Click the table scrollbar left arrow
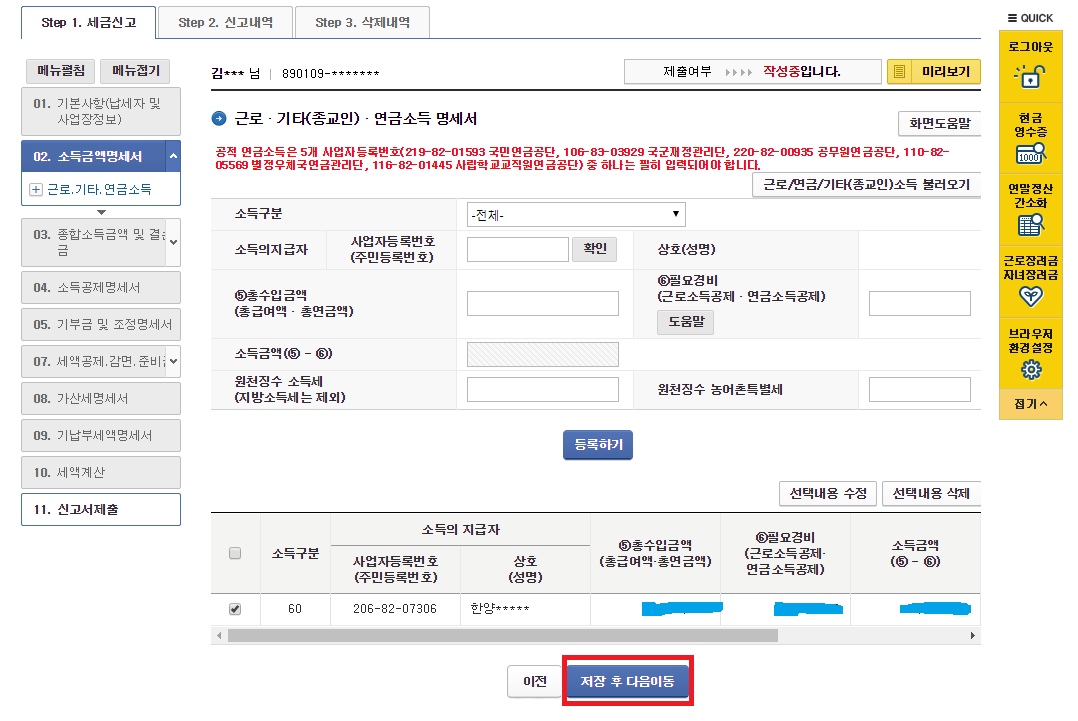This screenshot has width=1078, height=721. tap(219, 636)
